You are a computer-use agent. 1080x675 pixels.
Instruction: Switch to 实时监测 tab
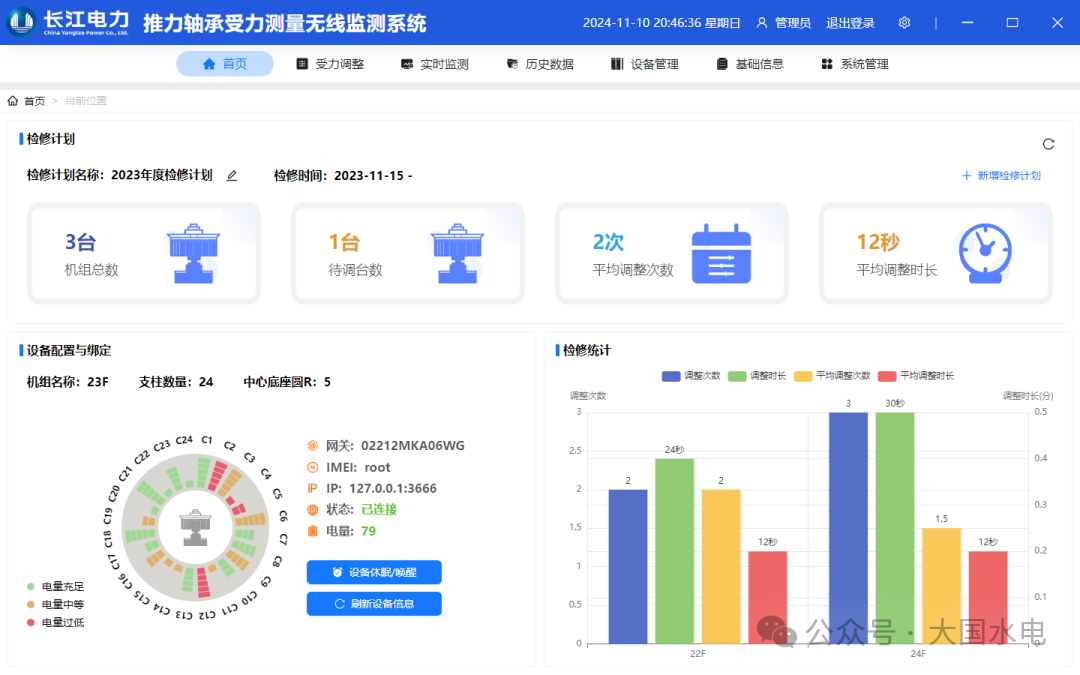(x=434, y=64)
